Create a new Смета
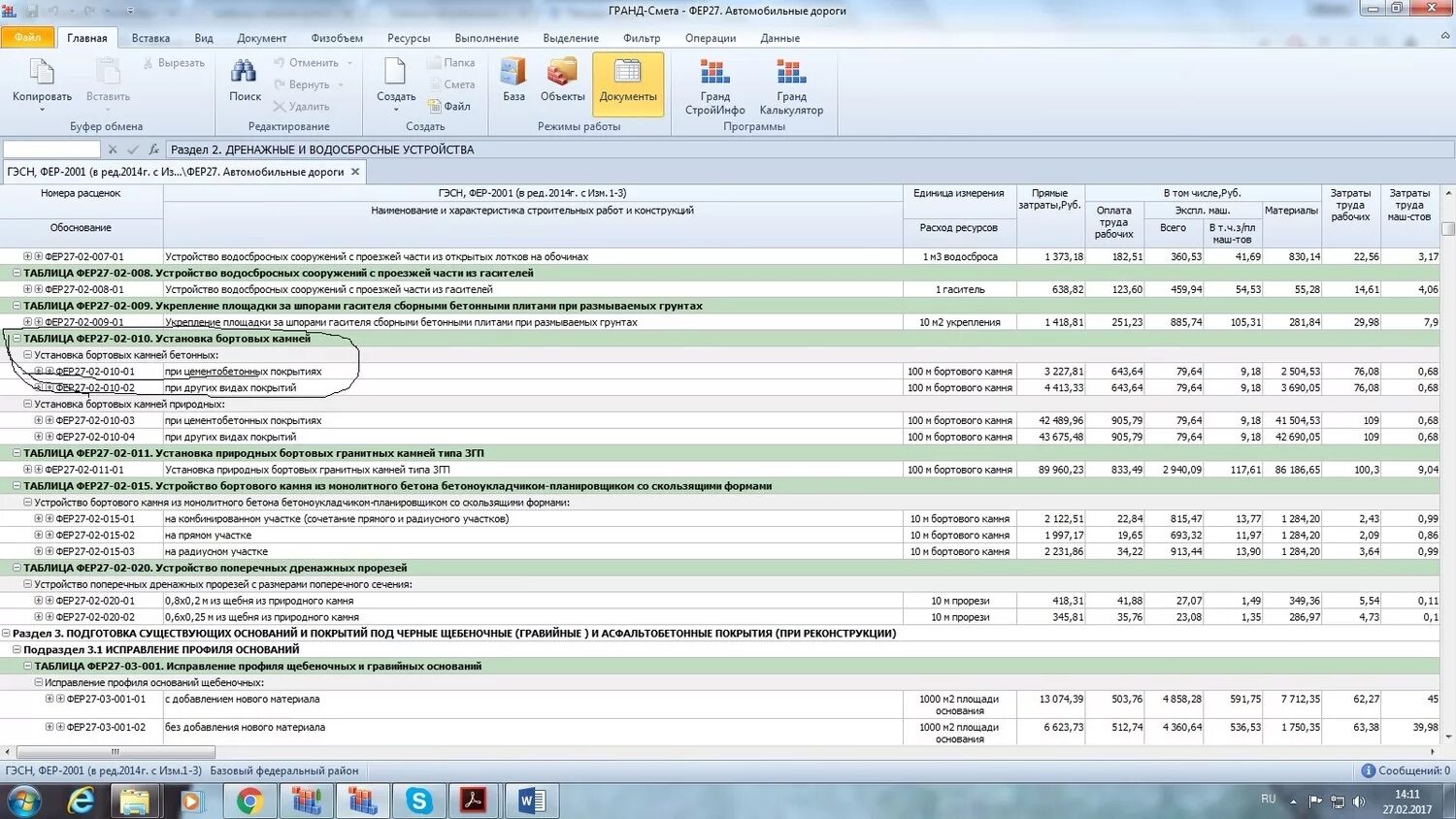The height and width of the screenshot is (819, 1456). pos(451,84)
